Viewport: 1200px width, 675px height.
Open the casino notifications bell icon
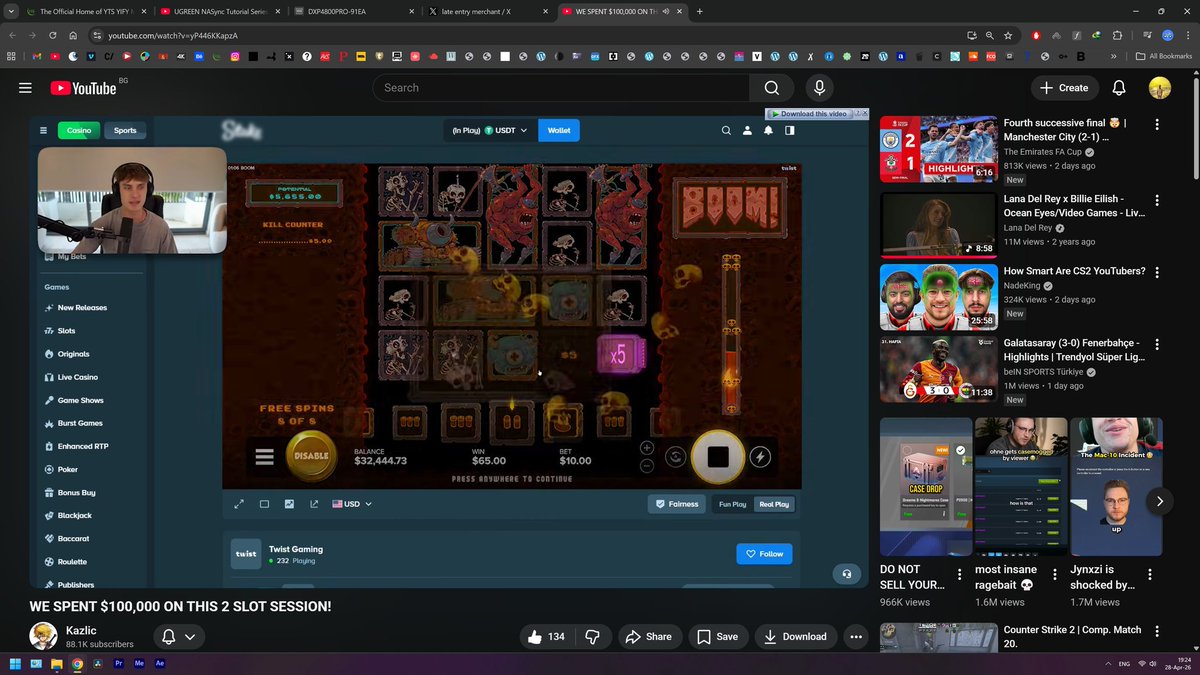pos(768,130)
